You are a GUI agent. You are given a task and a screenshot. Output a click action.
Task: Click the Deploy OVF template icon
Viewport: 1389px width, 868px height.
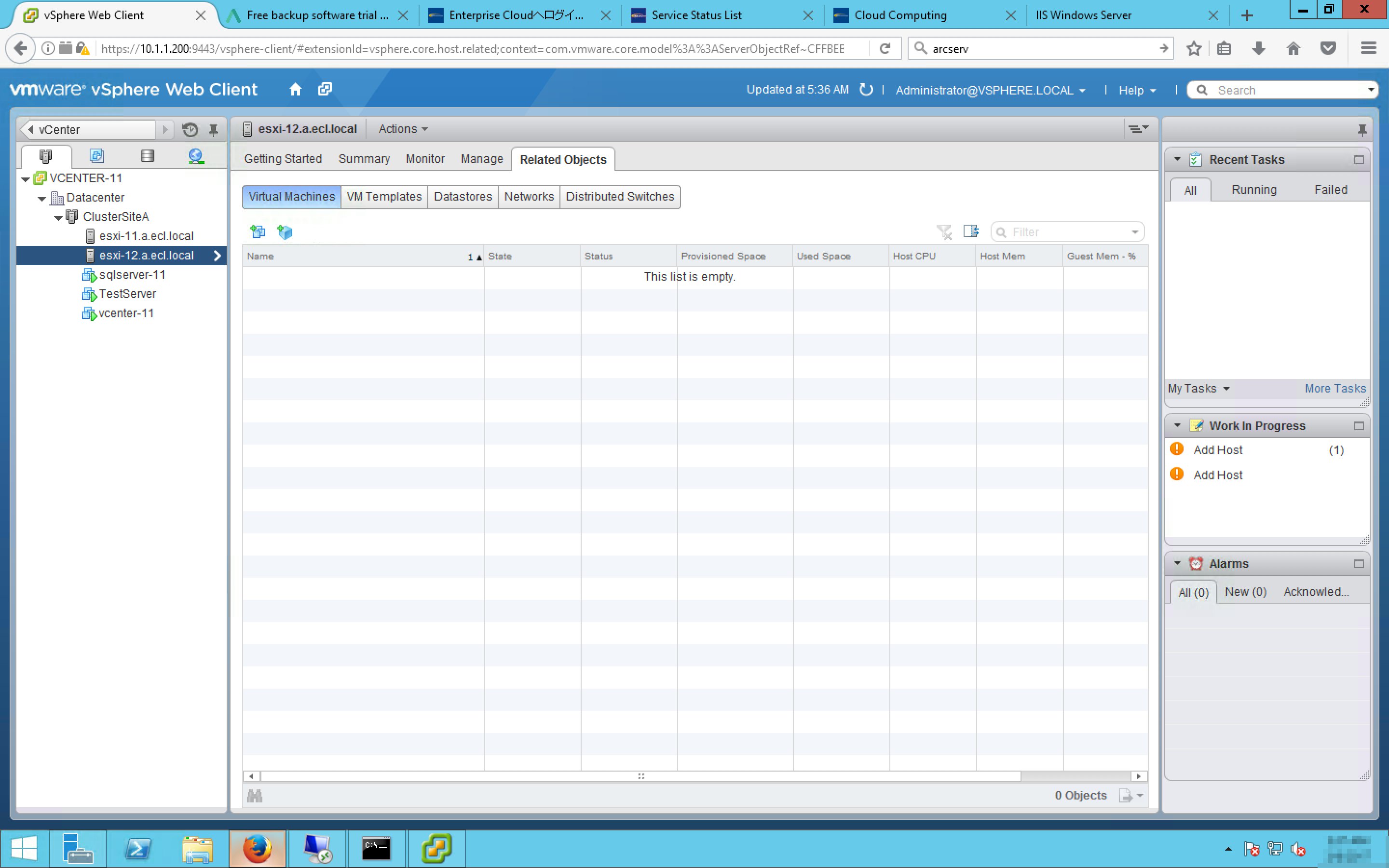click(285, 232)
